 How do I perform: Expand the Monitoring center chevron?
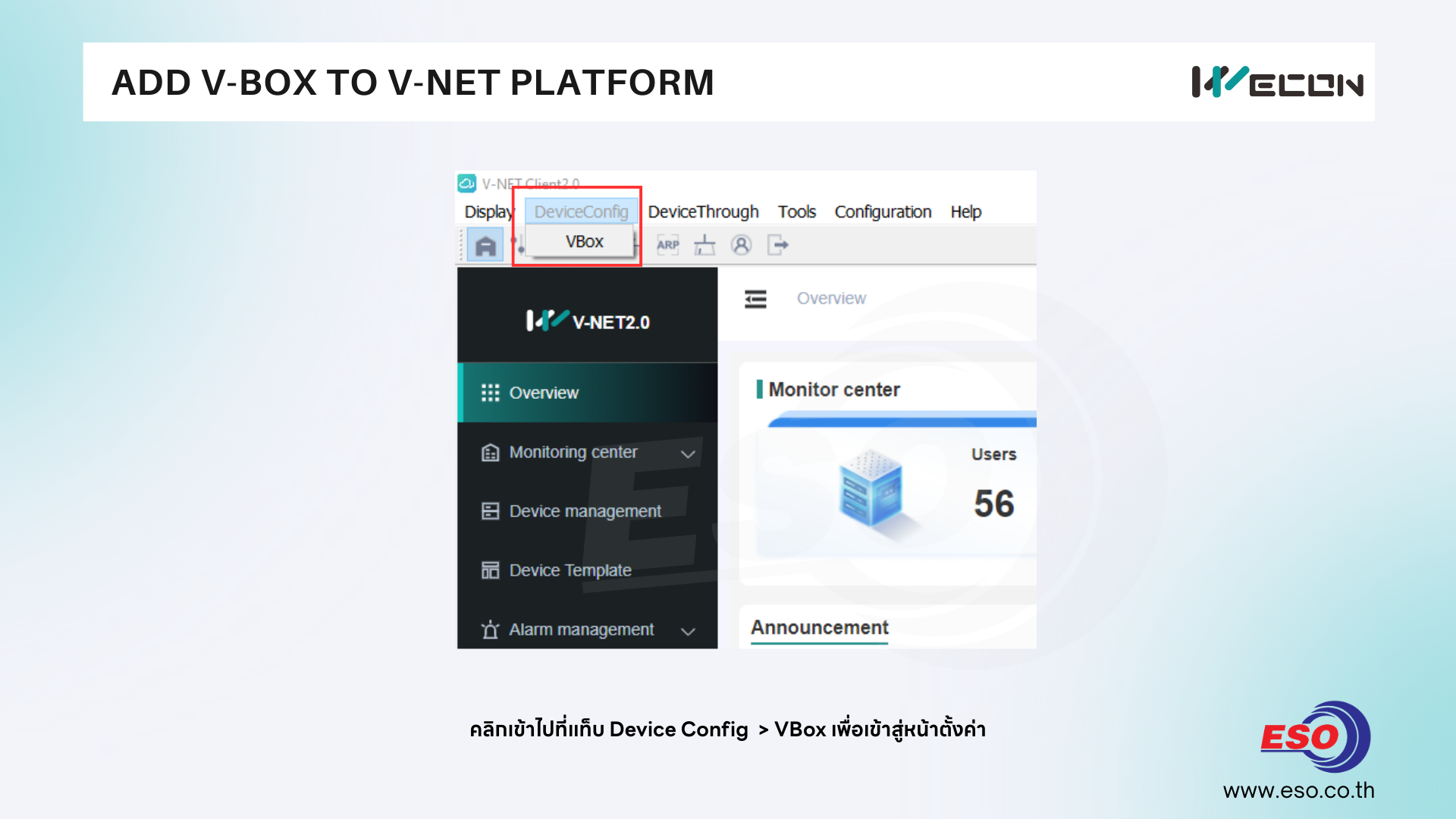pyautogui.click(x=688, y=453)
